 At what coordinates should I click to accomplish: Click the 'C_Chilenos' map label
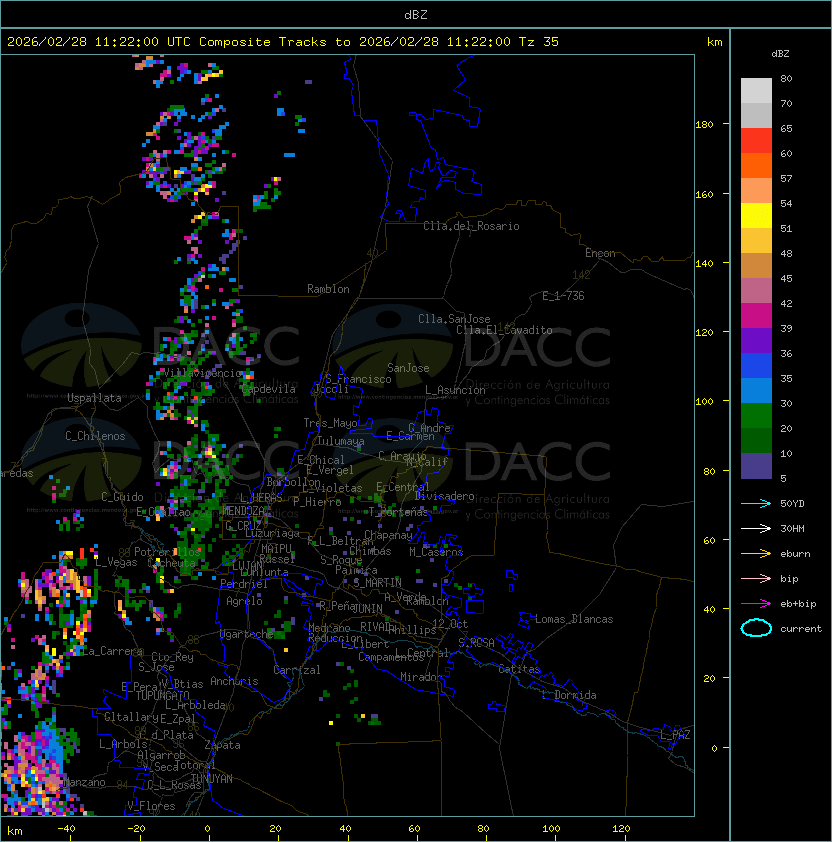[x=95, y=436]
